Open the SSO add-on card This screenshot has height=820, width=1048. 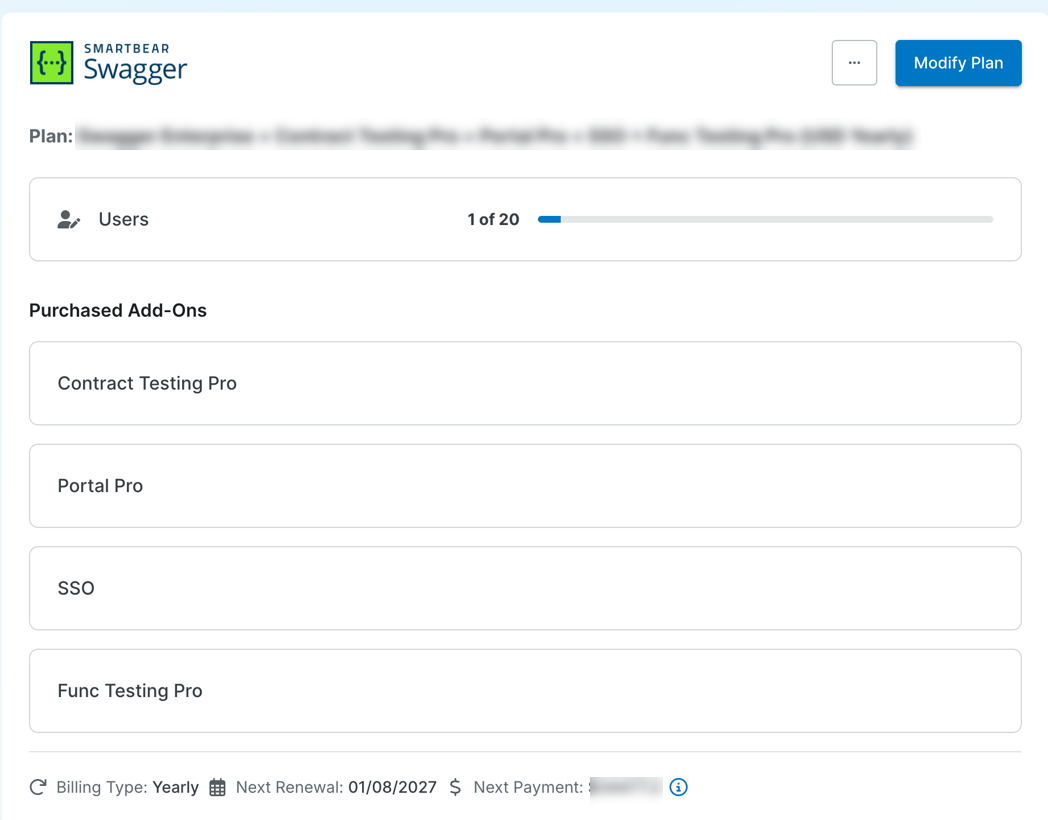point(525,588)
